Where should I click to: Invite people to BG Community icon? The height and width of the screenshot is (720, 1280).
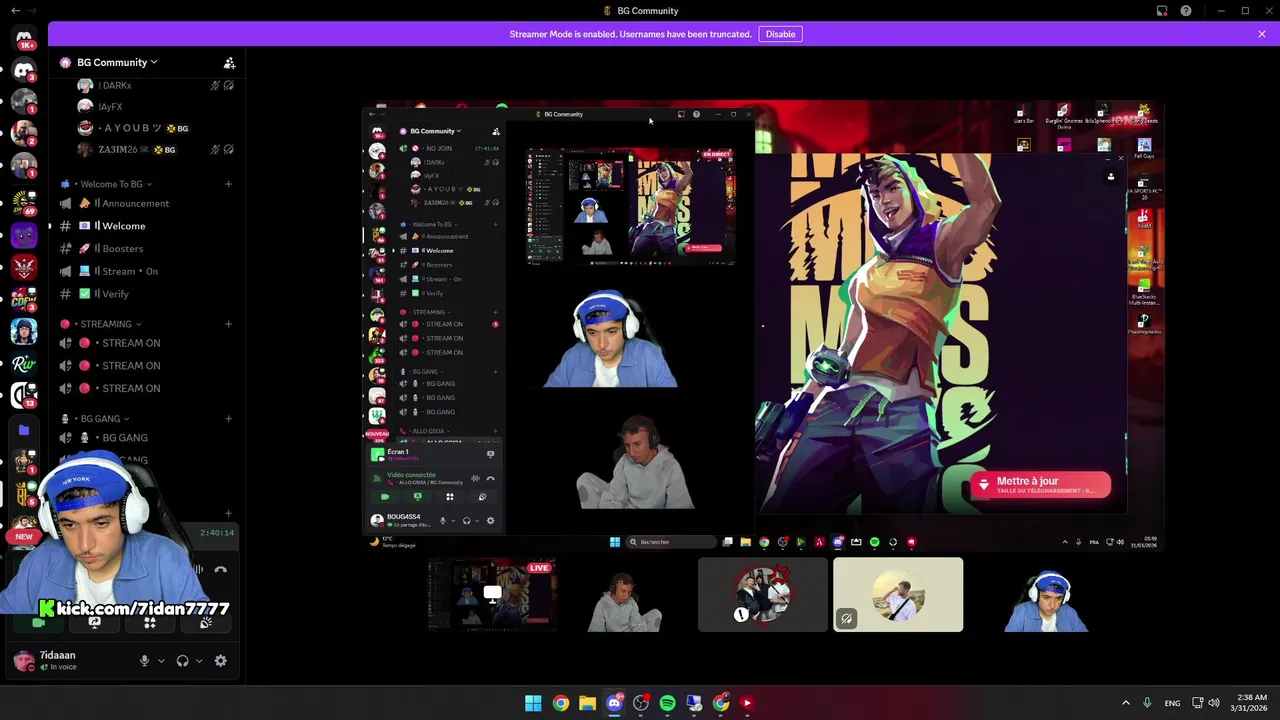(x=229, y=62)
